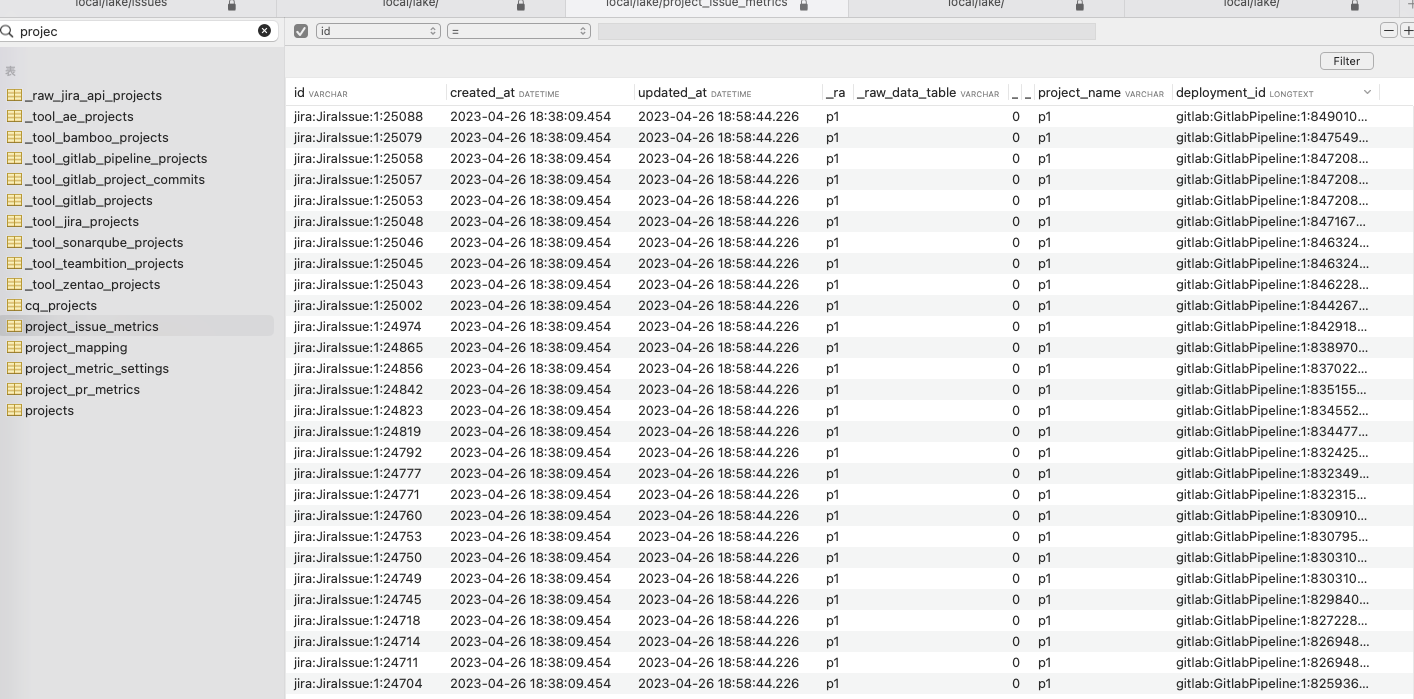
Task: Click the truncated _ra column header
Action: point(836,92)
